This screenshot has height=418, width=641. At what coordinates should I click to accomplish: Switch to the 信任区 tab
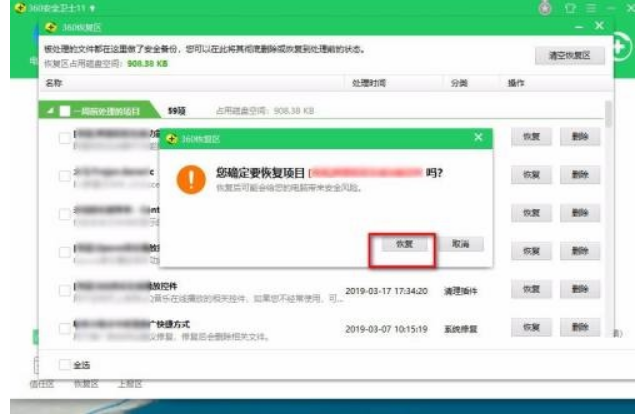click(x=42, y=384)
